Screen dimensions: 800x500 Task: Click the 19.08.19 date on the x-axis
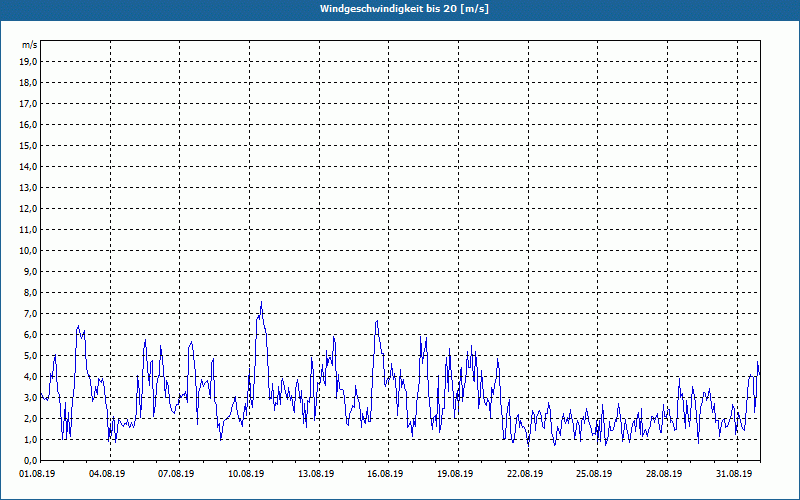click(454, 474)
